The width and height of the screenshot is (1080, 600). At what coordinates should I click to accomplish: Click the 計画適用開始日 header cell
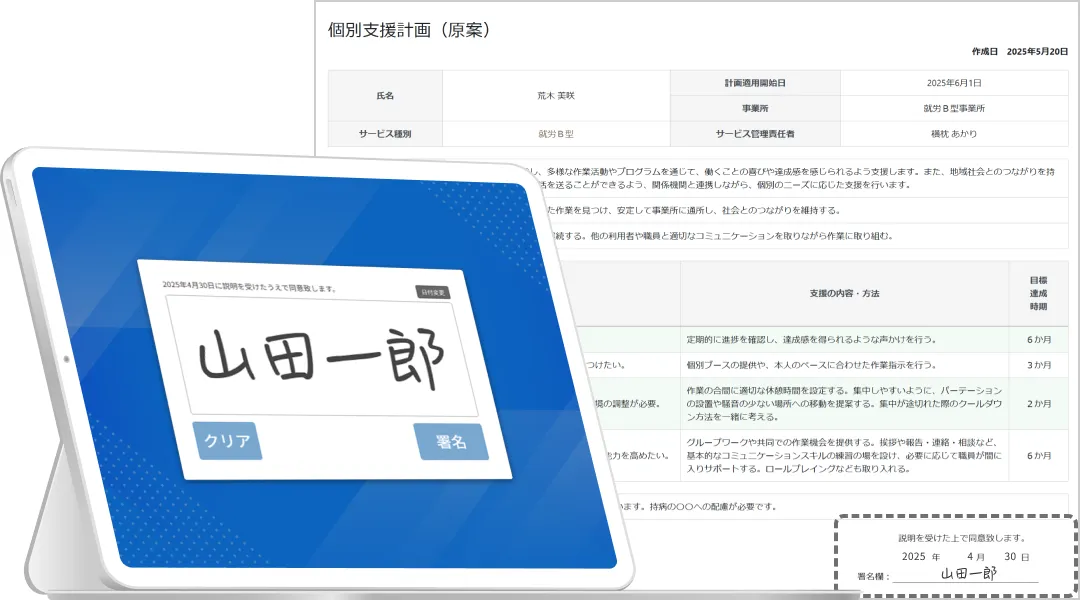tap(755, 83)
